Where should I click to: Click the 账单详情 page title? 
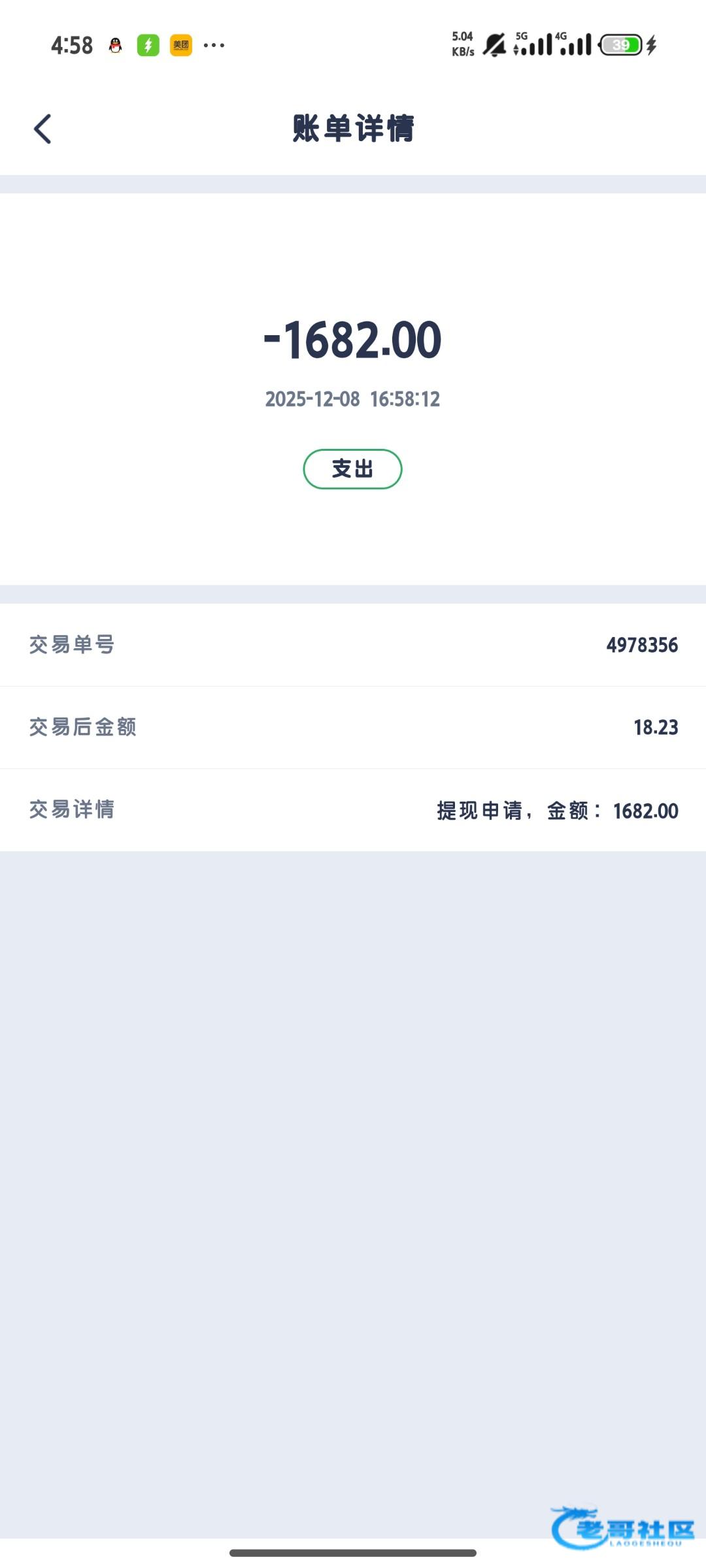[x=353, y=128]
